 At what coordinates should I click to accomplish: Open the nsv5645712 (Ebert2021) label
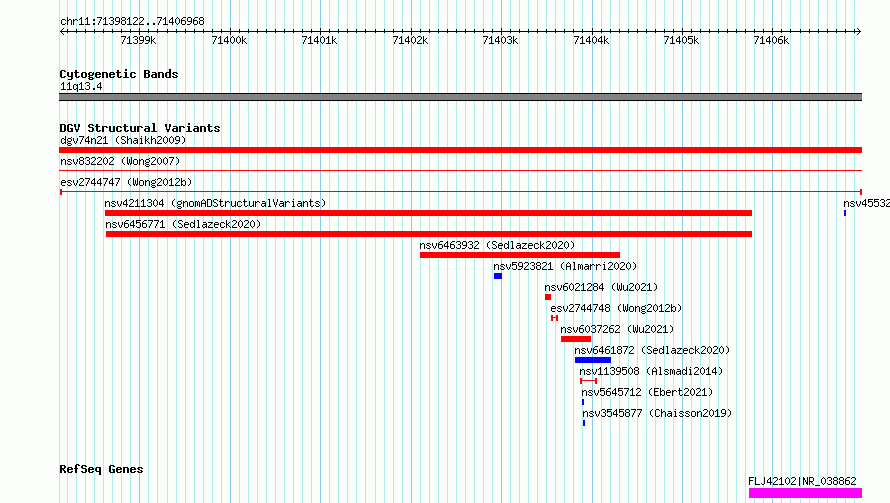(647, 392)
